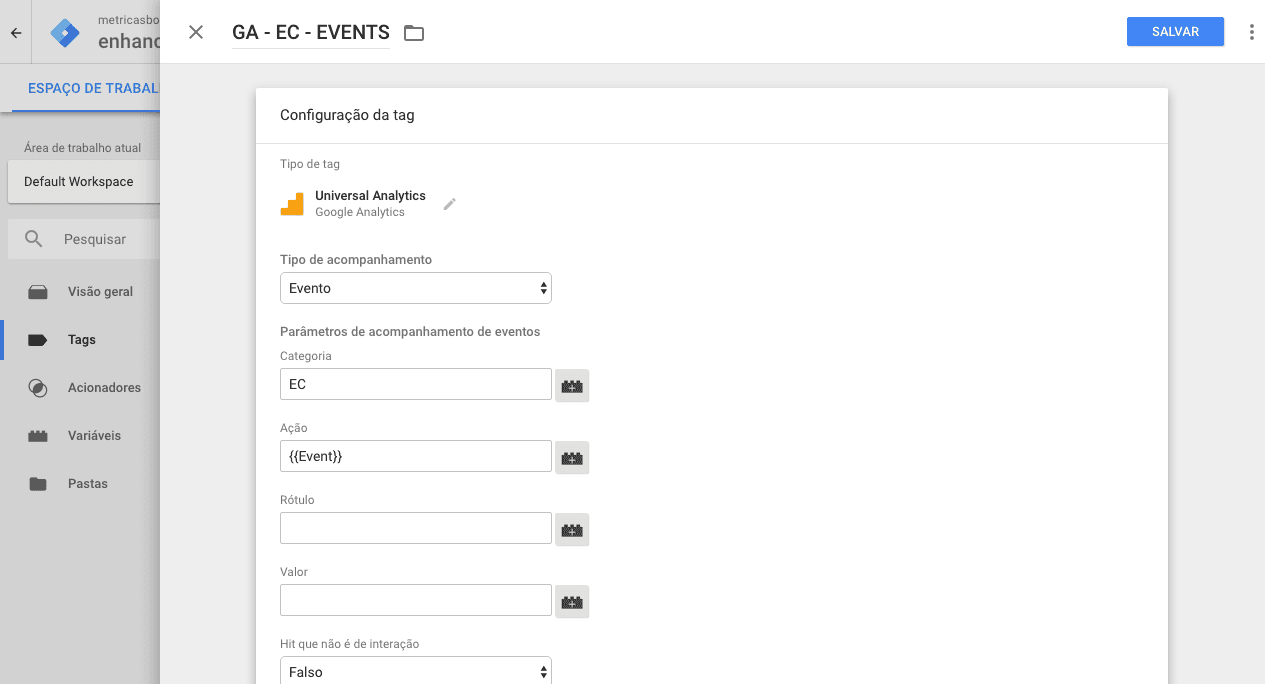
Task: Open the Tipo de acompanhamento dropdown
Action: (415, 287)
